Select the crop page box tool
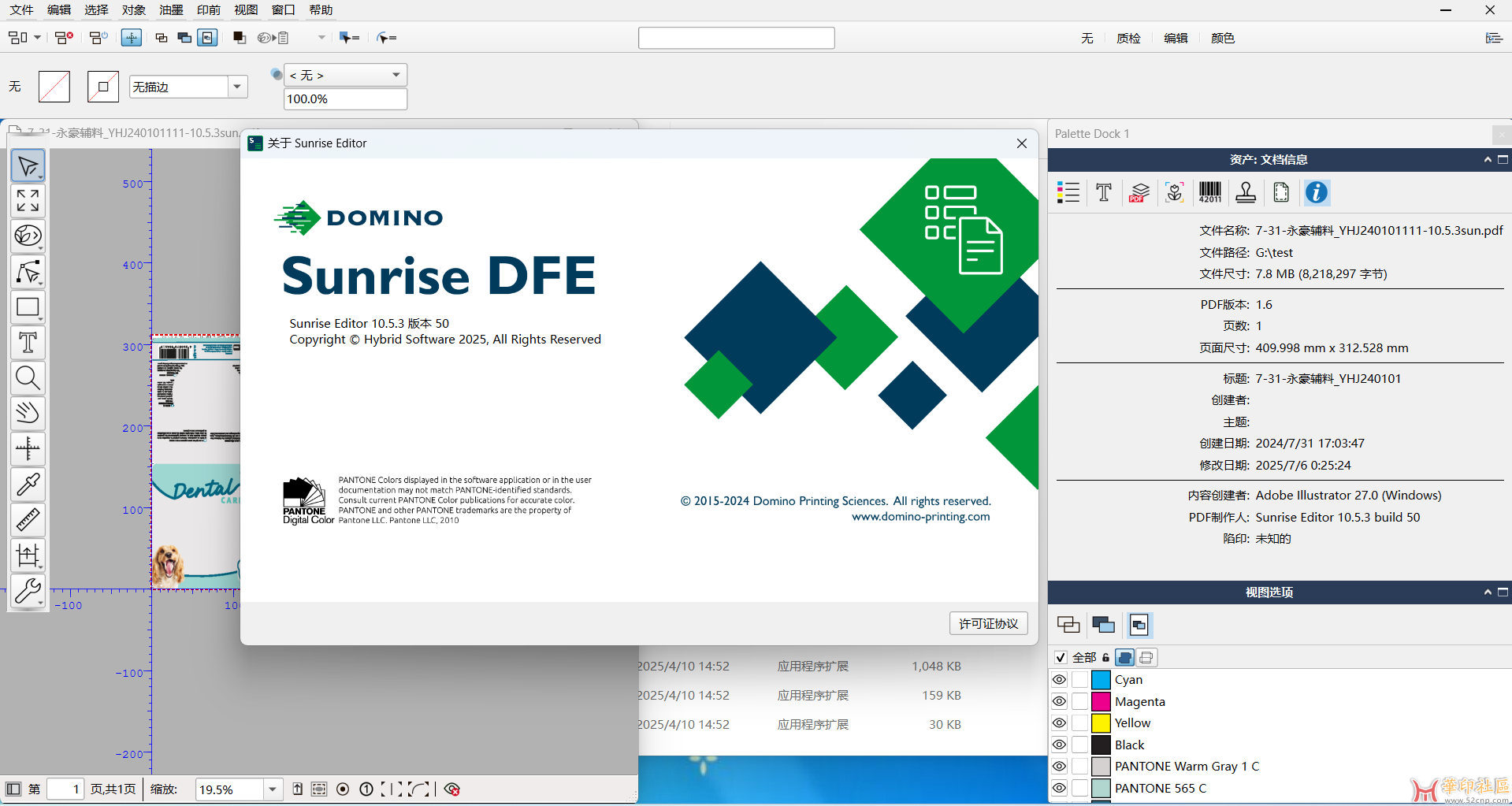 [x=28, y=555]
